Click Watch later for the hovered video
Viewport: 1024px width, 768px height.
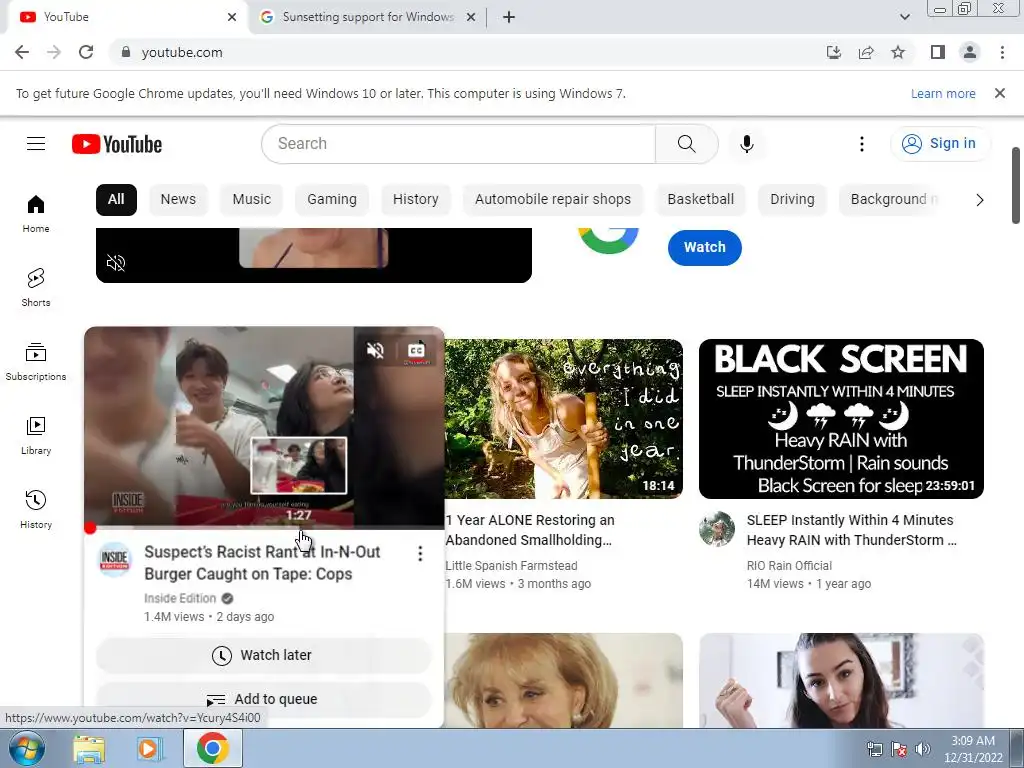tap(264, 655)
